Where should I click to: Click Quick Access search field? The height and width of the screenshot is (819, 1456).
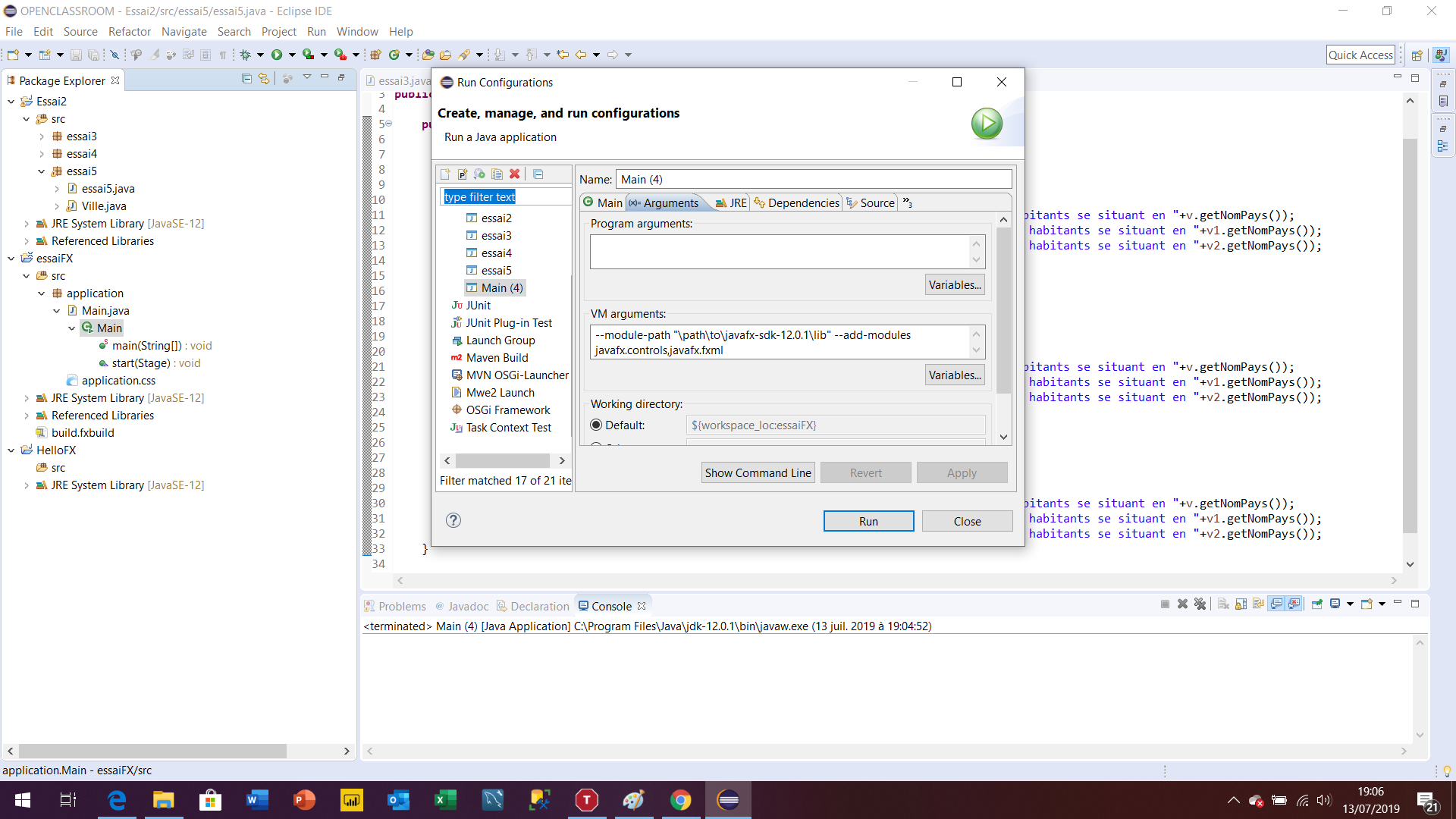(x=1361, y=55)
